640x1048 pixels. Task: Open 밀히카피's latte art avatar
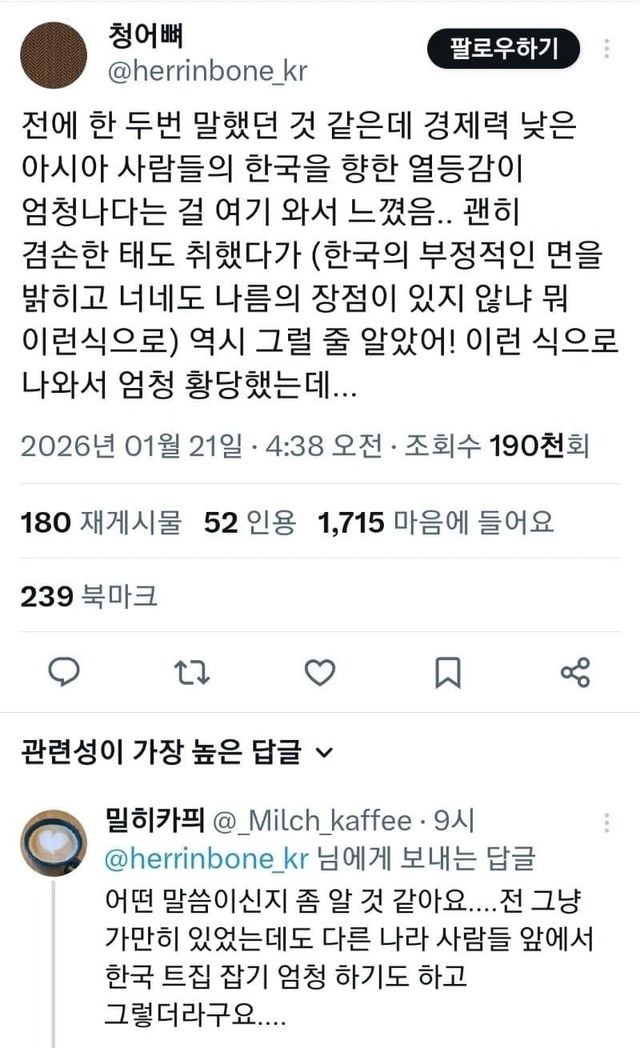pos(53,843)
